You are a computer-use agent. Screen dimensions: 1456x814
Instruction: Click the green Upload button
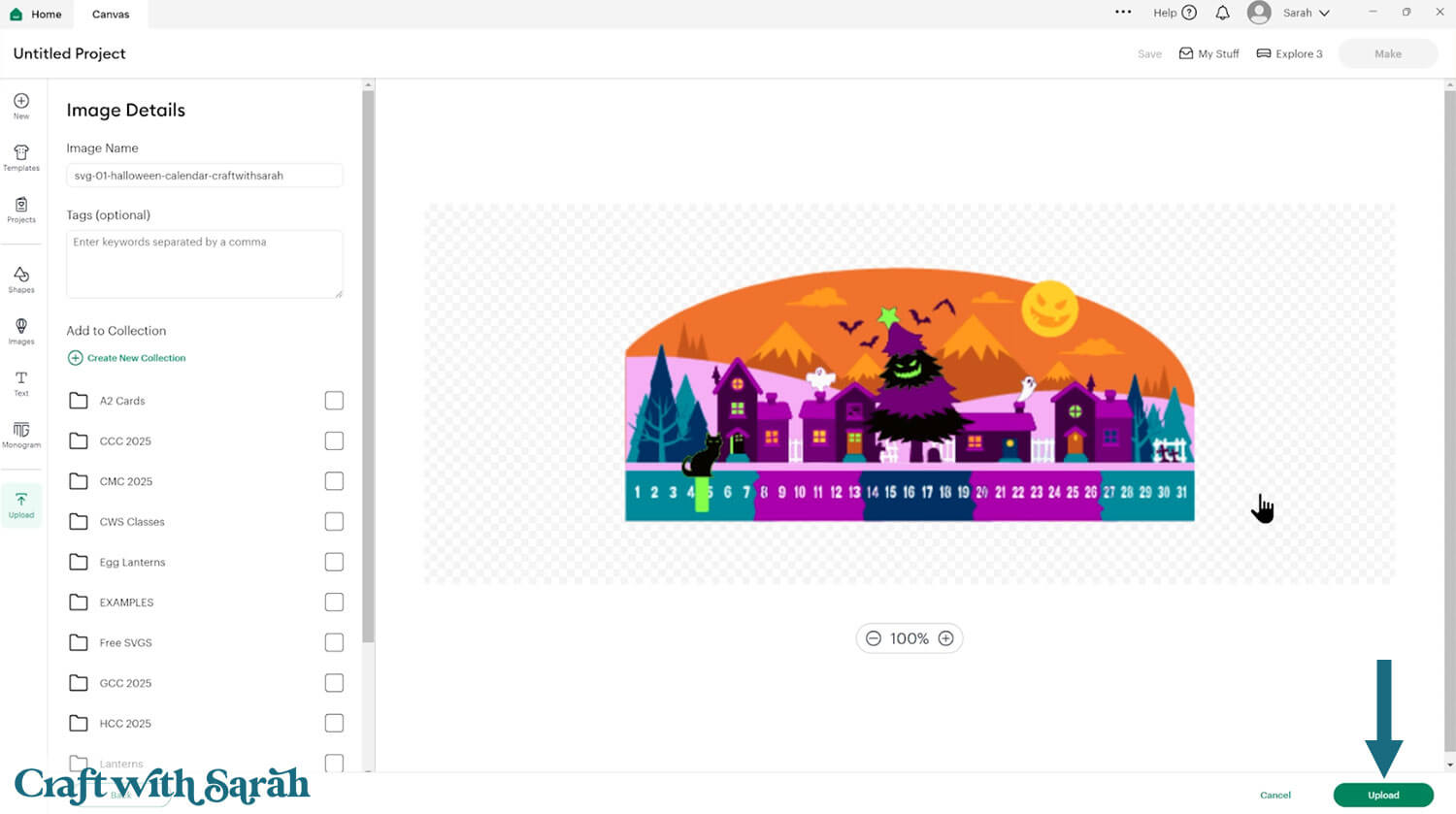pos(1383,795)
